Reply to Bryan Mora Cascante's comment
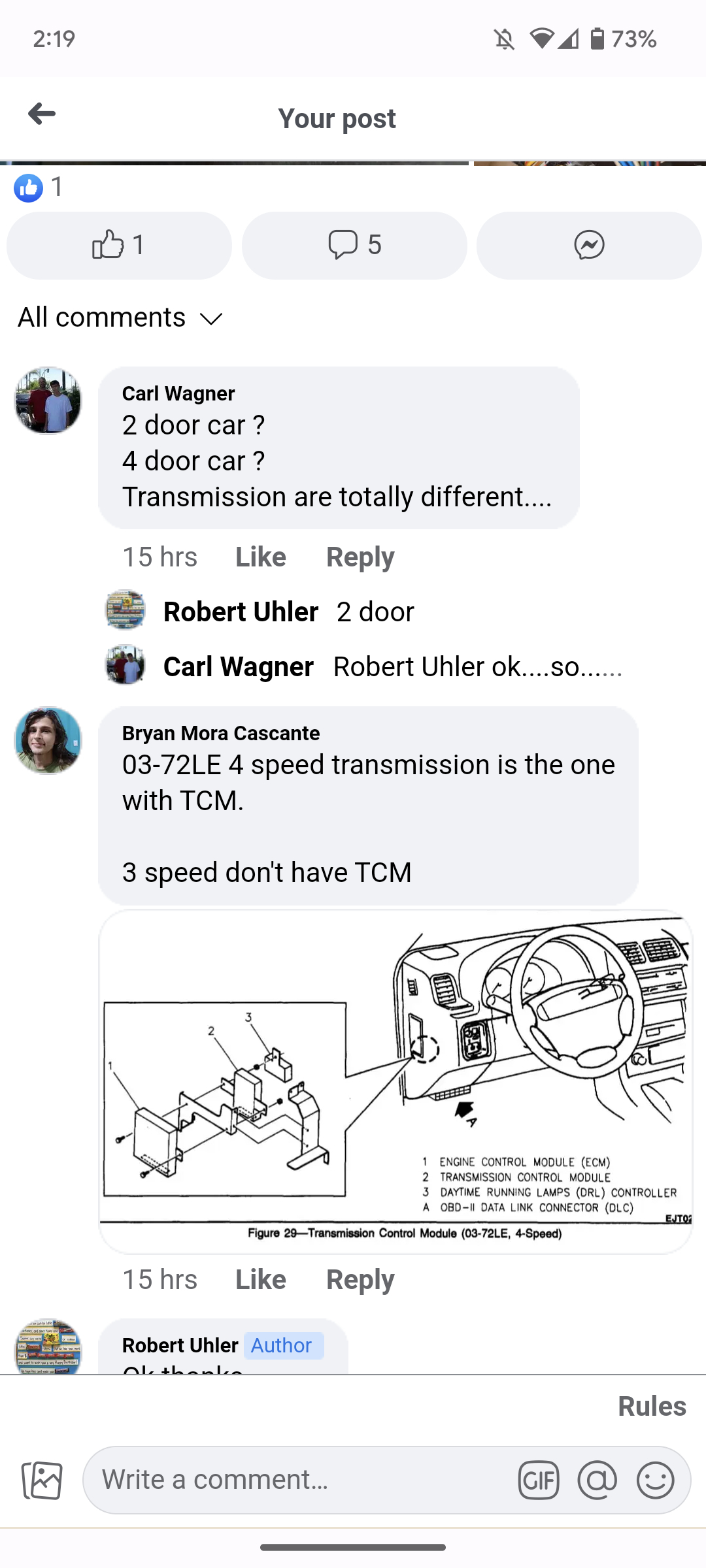The width and height of the screenshot is (706, 1568). (x=360, y=1279)
